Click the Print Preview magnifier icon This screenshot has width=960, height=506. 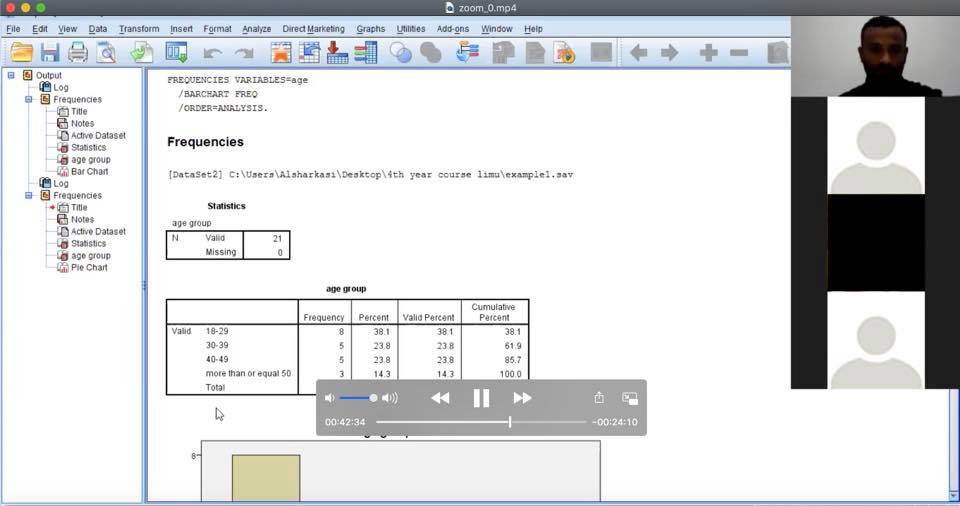(x=105, y=53)
